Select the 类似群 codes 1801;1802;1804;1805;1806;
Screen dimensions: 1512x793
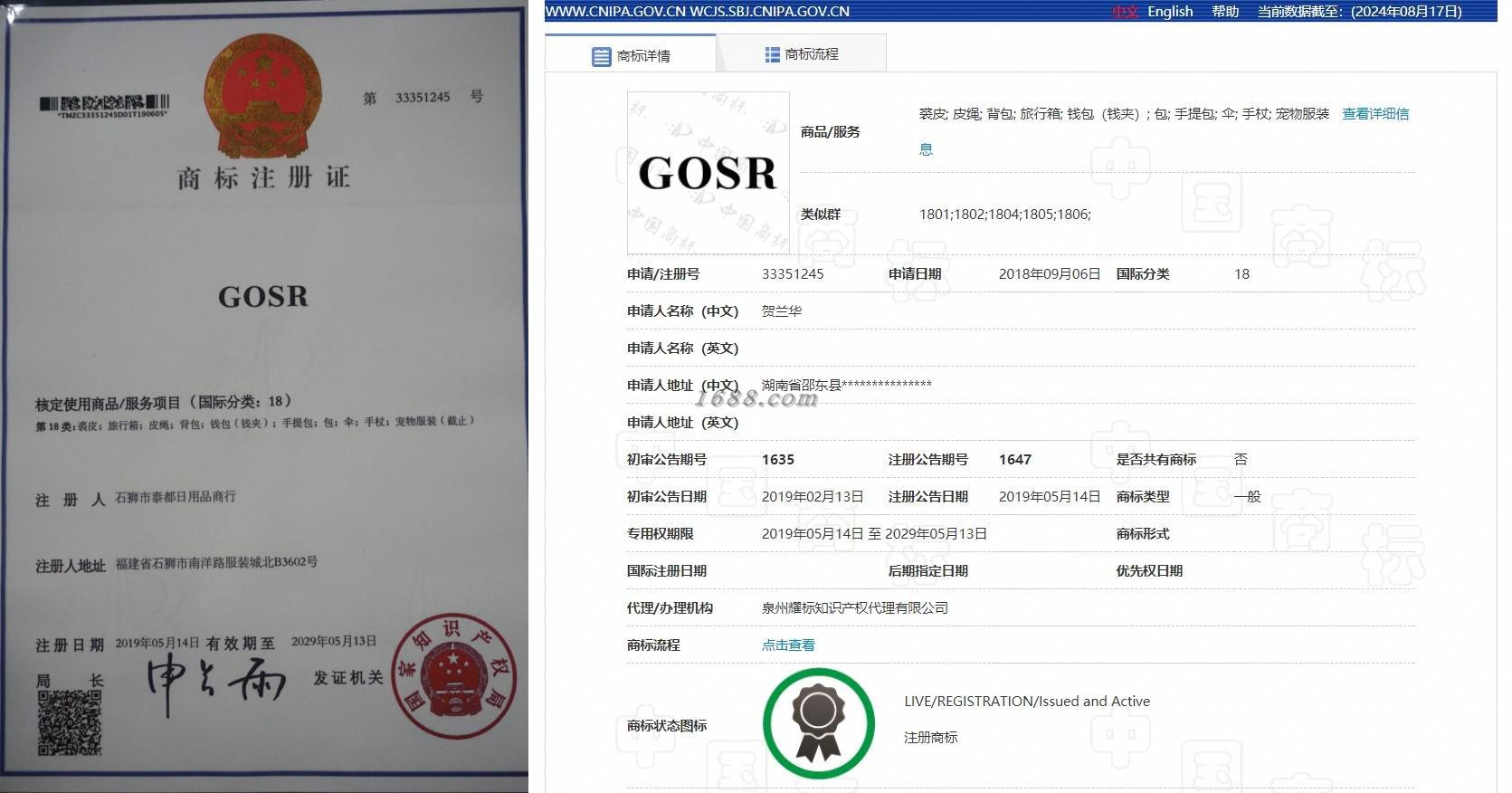(x=1005, y=215)
